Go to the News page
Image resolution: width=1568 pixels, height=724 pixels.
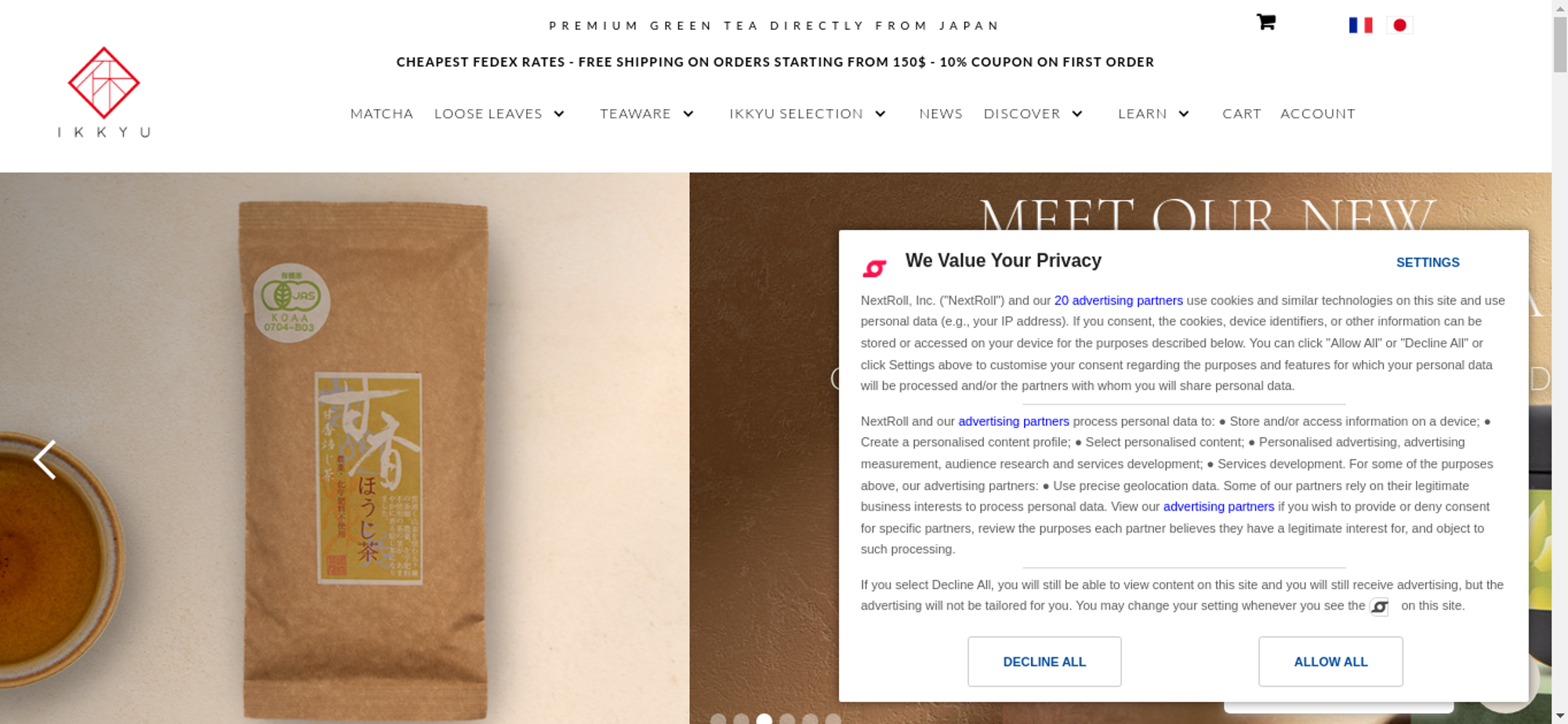[941, 114]
